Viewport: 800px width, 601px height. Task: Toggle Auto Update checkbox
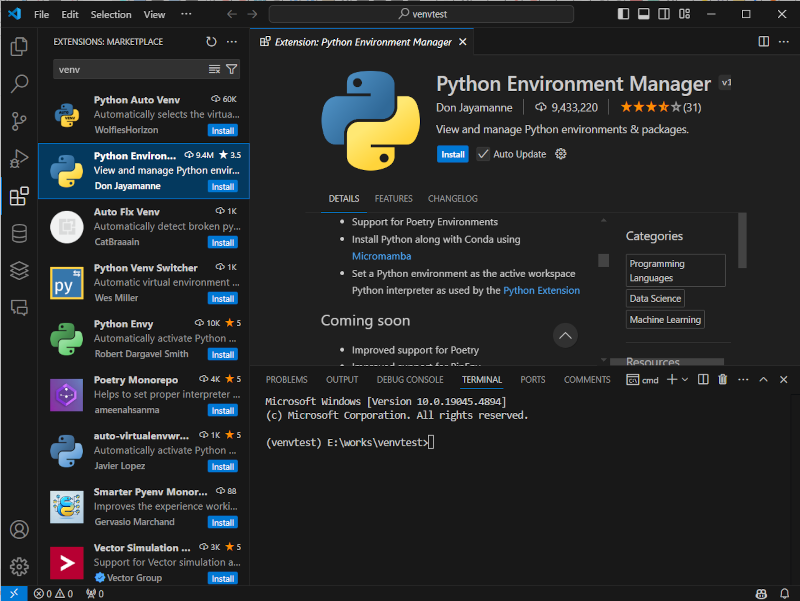pyautogui.click(x=483, y=154)
